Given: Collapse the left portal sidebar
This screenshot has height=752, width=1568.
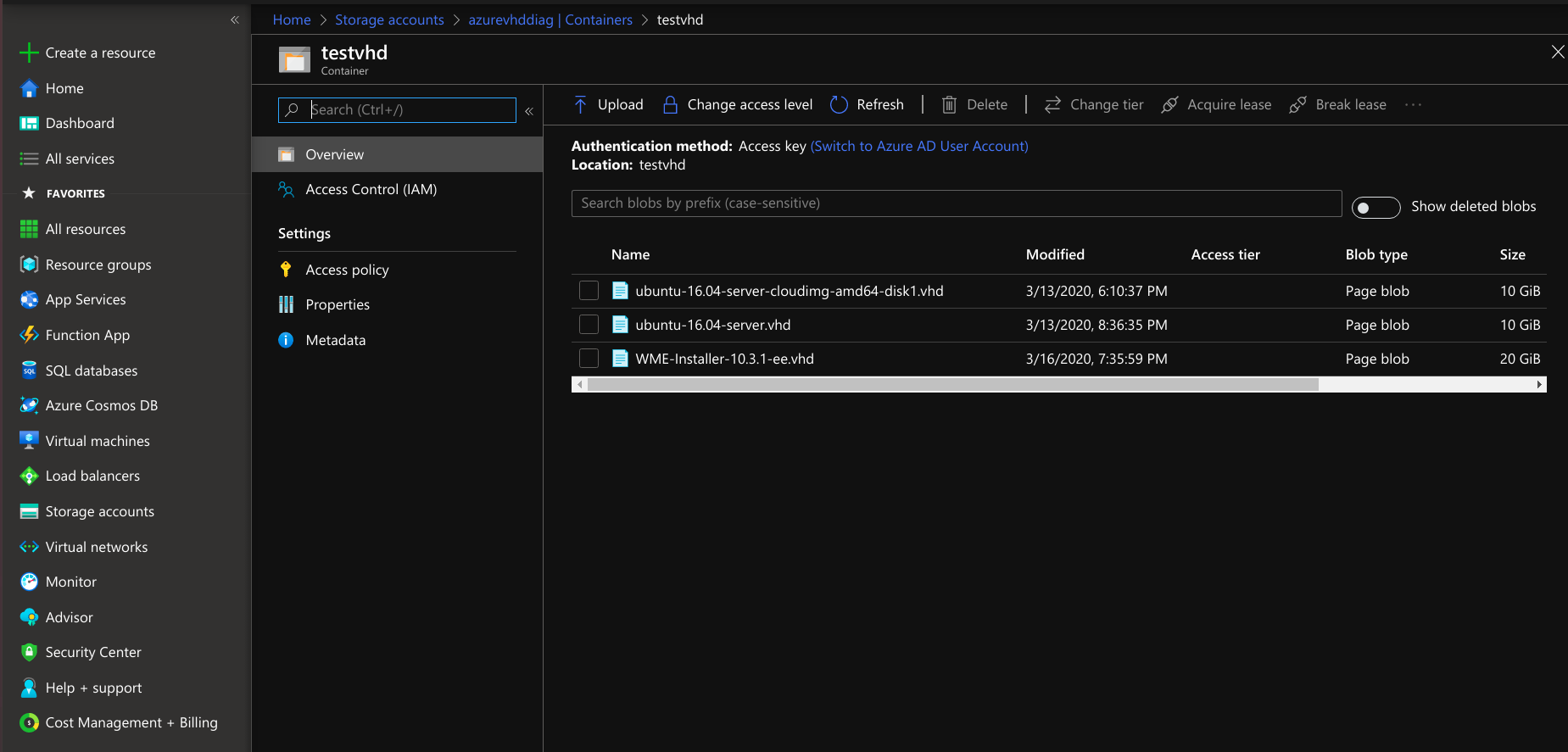Looking at the screenshot, I should (x=235, y=19).
